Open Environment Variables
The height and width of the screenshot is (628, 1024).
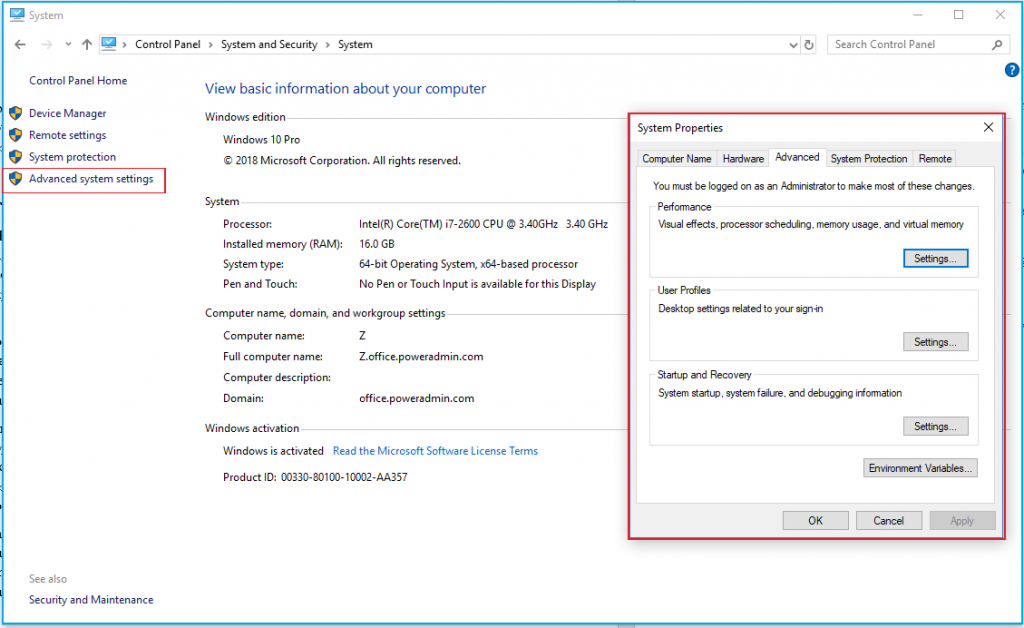coord(920,467)
